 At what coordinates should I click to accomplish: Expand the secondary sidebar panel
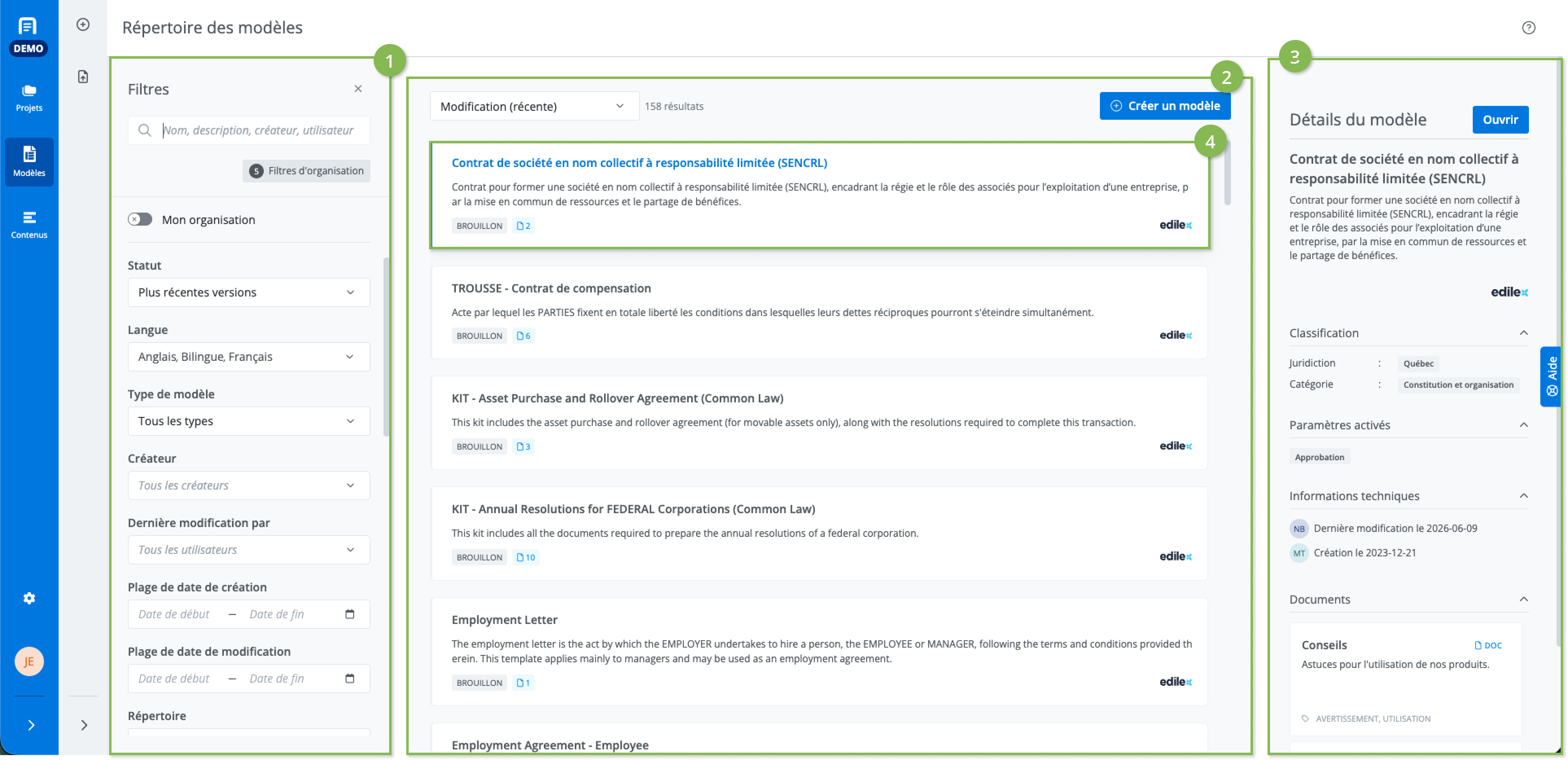(84, 725)
